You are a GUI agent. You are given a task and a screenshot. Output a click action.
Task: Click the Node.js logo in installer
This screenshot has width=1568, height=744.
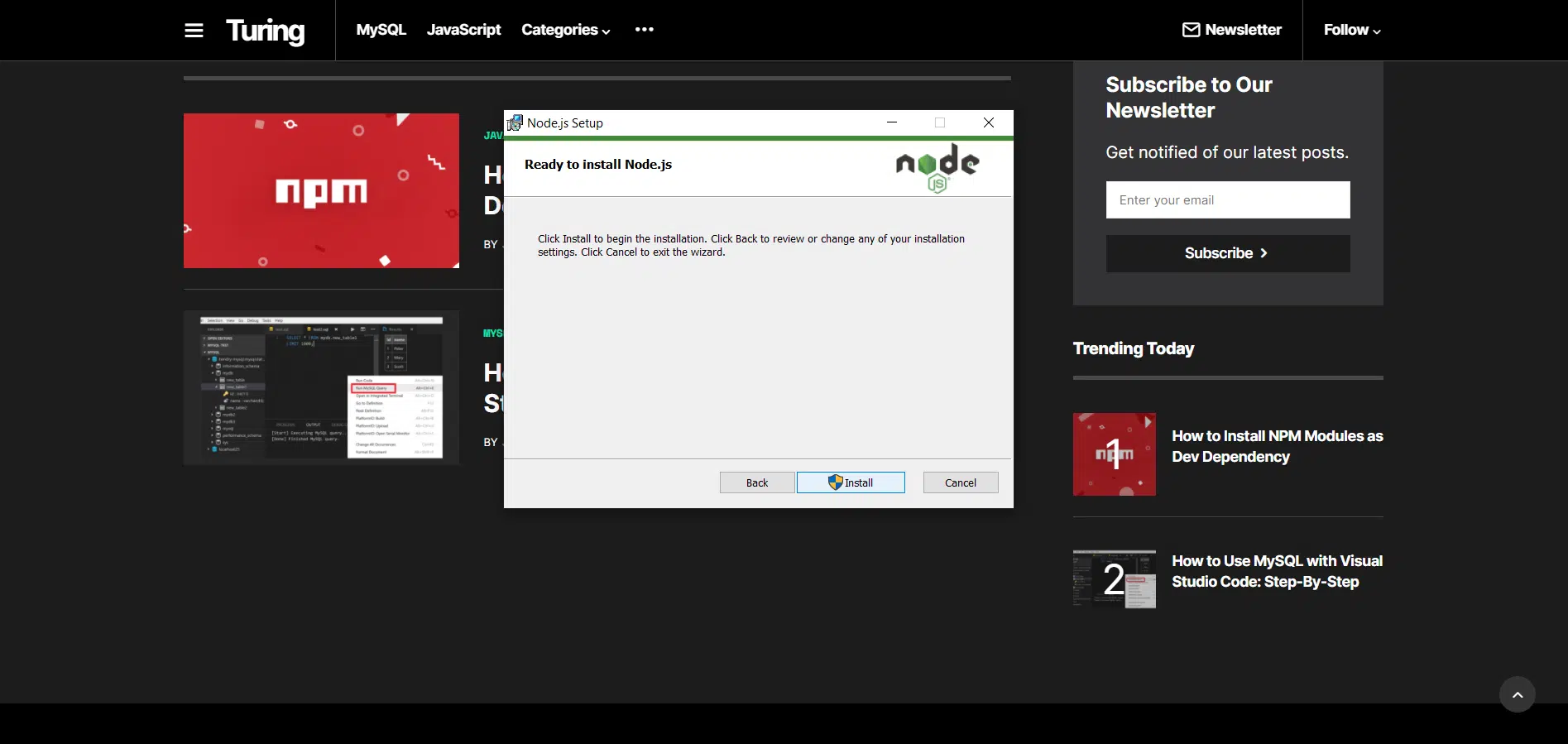[937, 168]
